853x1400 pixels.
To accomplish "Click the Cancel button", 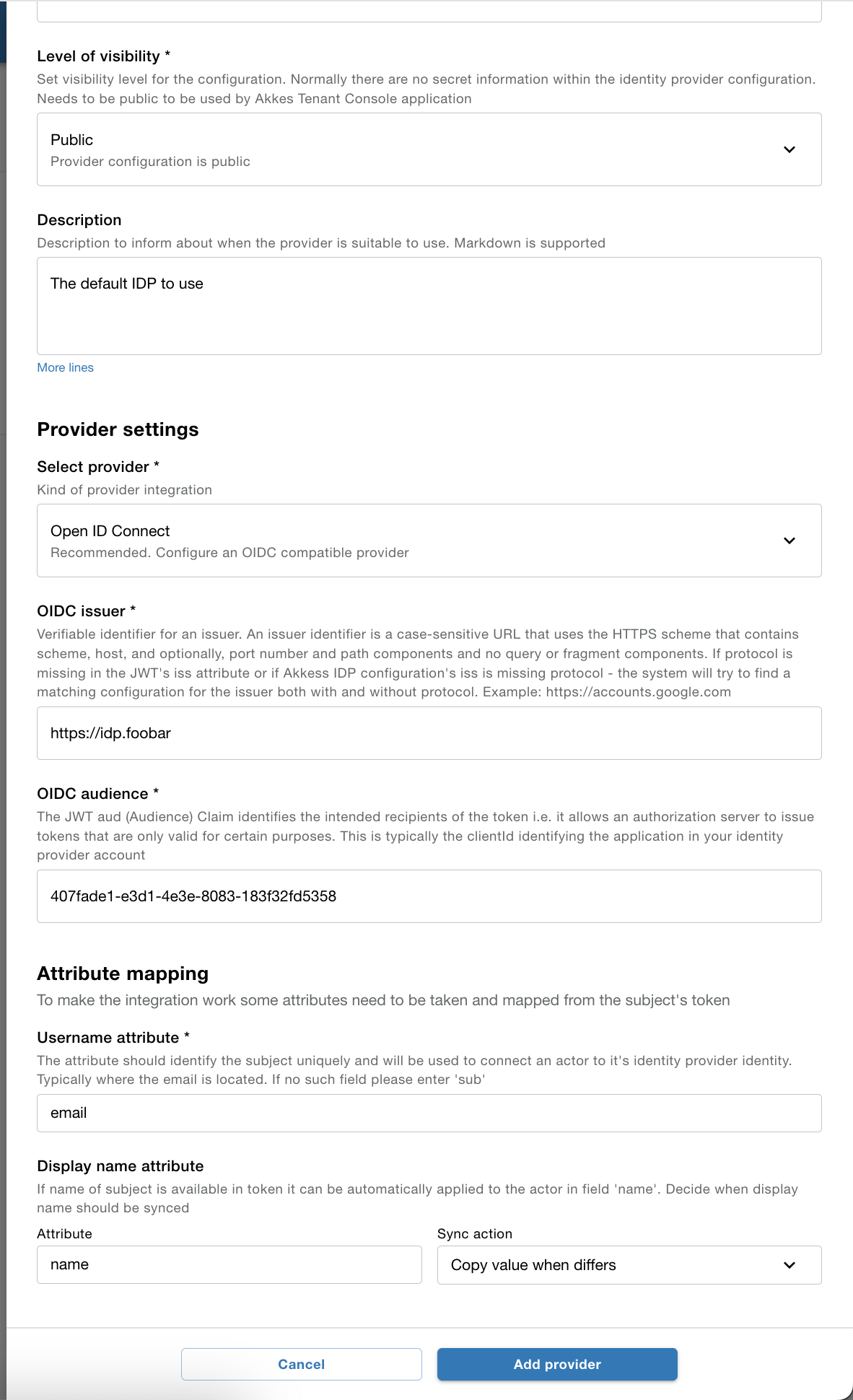I will (302, 1364).
